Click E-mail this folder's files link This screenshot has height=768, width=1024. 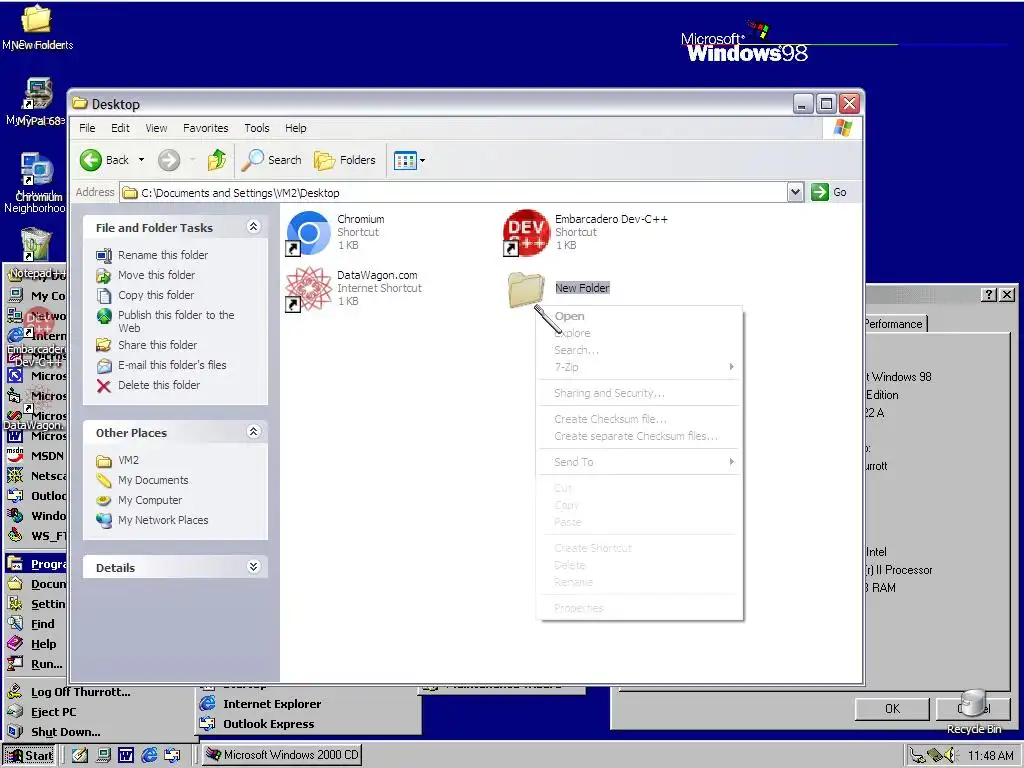click(172, 365)
